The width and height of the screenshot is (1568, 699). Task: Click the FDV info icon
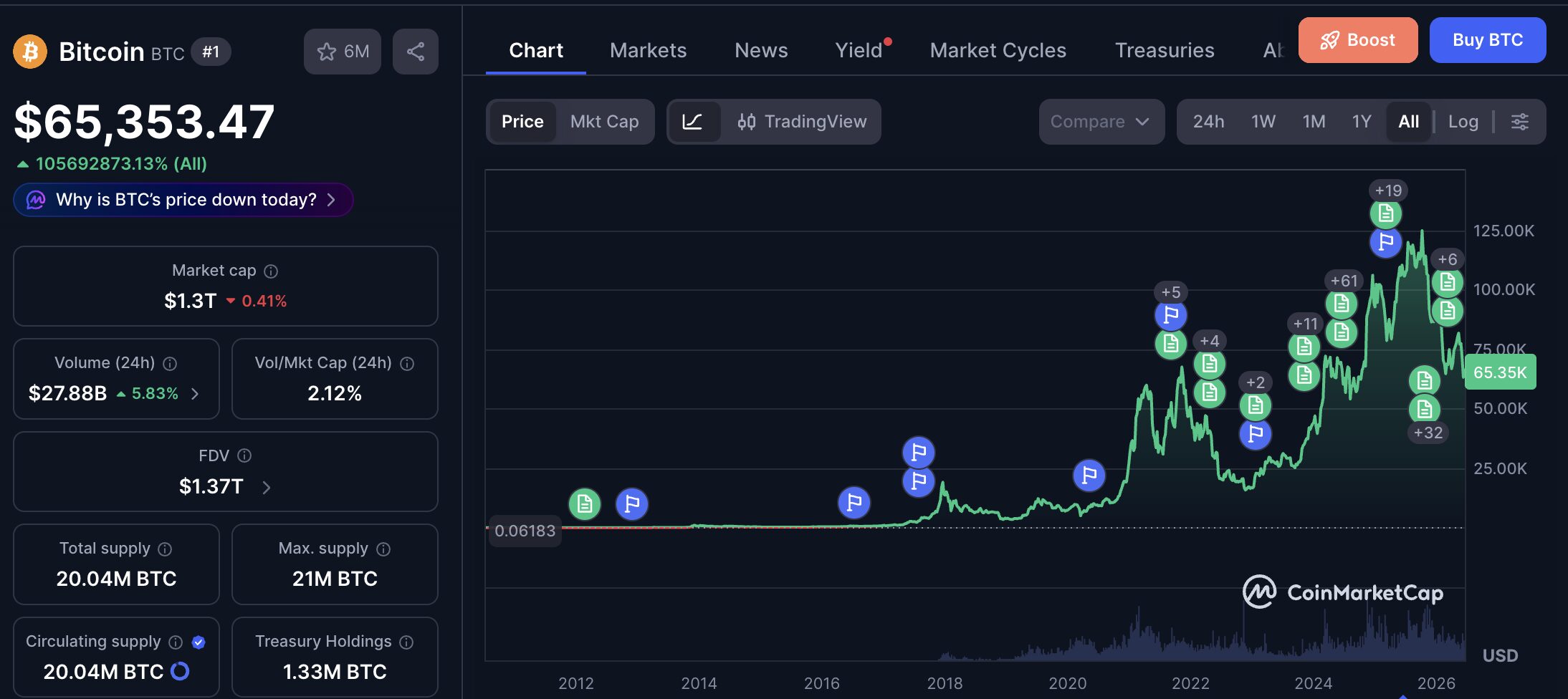click(x=244, y=455)
